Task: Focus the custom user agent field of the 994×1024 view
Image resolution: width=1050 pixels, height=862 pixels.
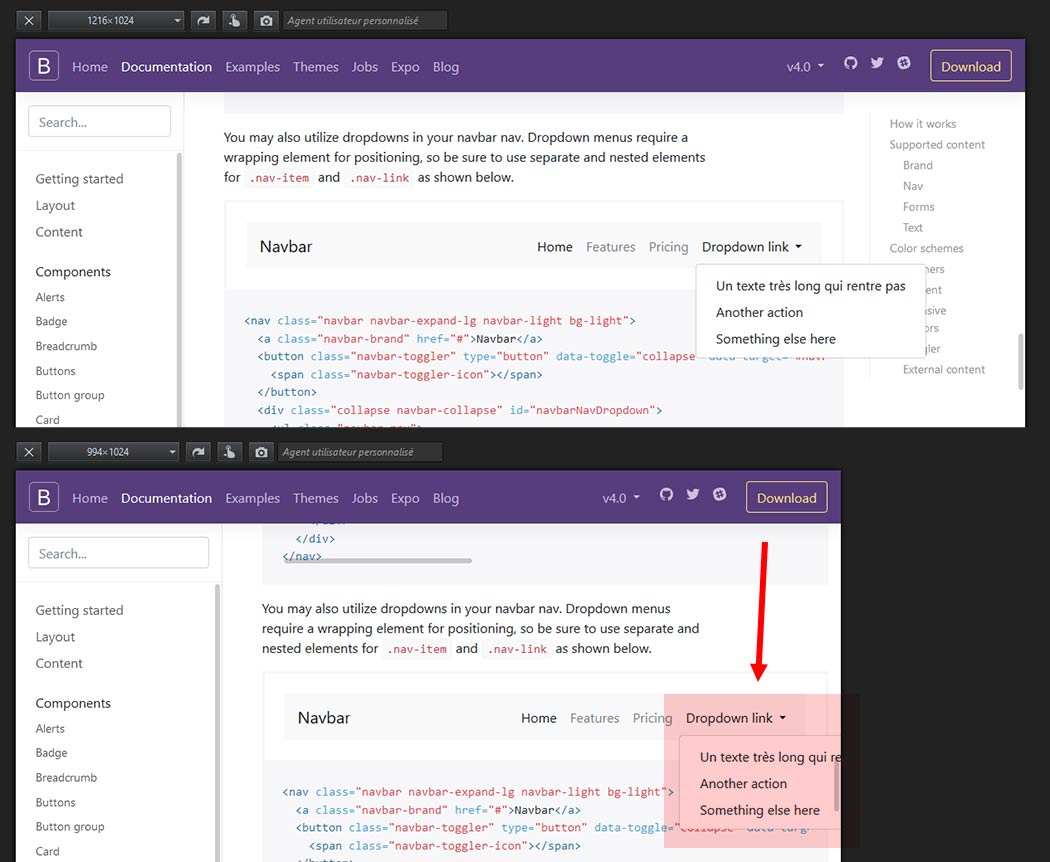Action: point(360,452)
